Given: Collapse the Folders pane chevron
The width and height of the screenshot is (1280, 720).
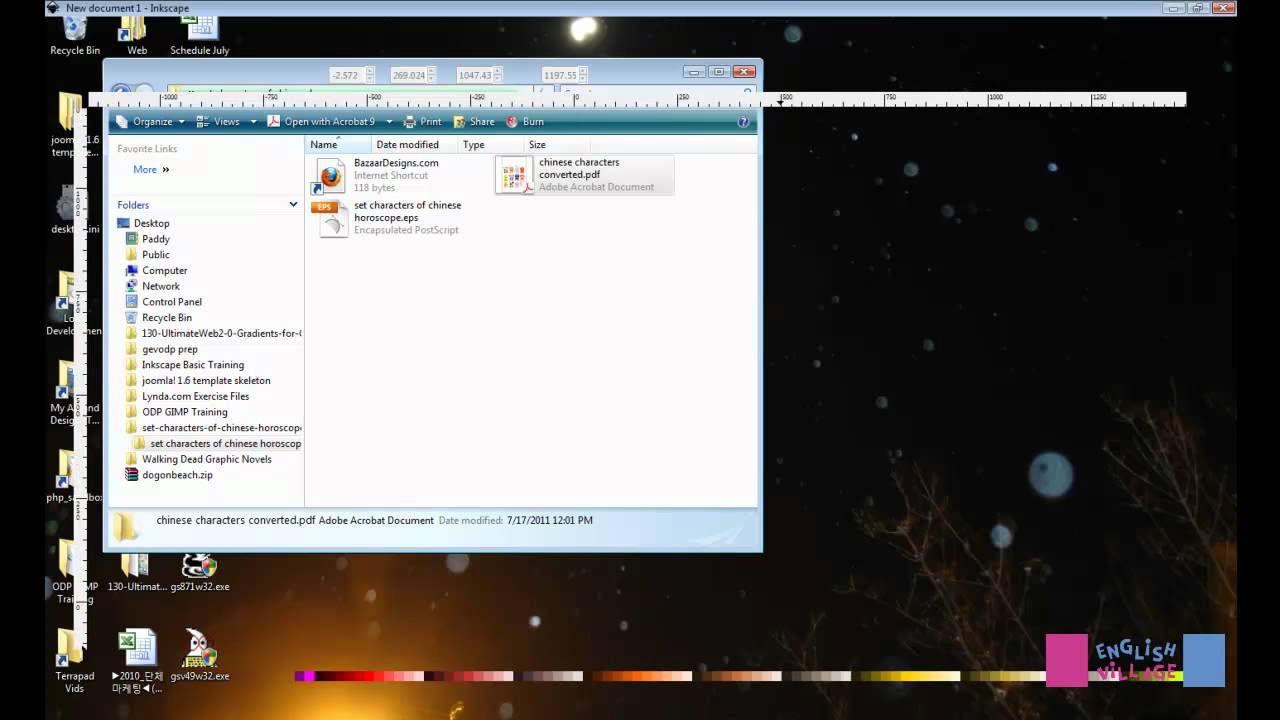Looking at the screenshot, I should 293,205.
